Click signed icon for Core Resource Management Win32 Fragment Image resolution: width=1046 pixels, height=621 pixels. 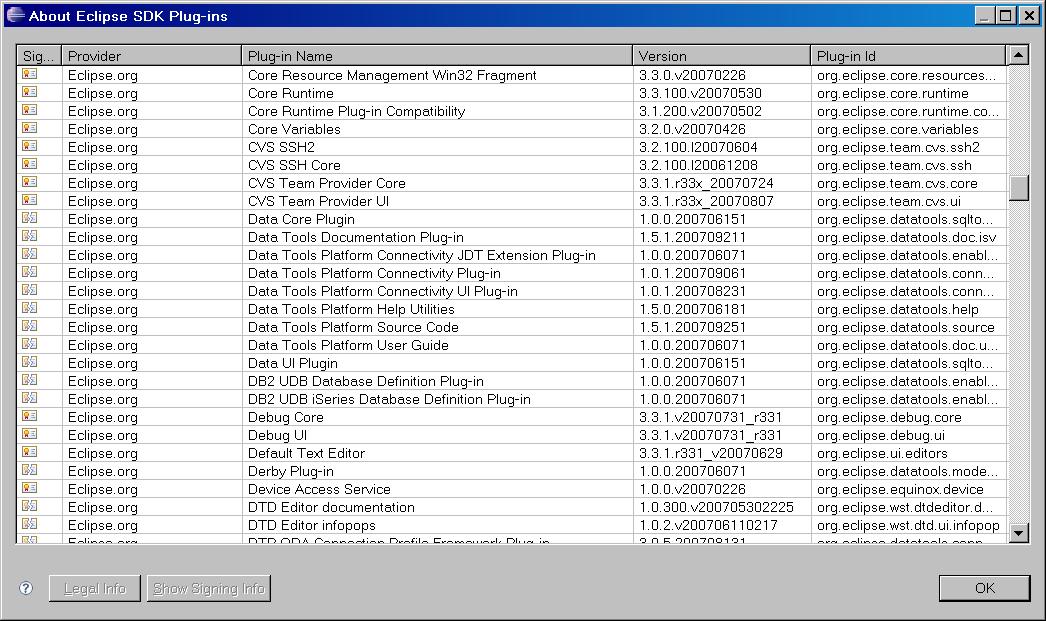pyautogui.click(x=29, y=74)
